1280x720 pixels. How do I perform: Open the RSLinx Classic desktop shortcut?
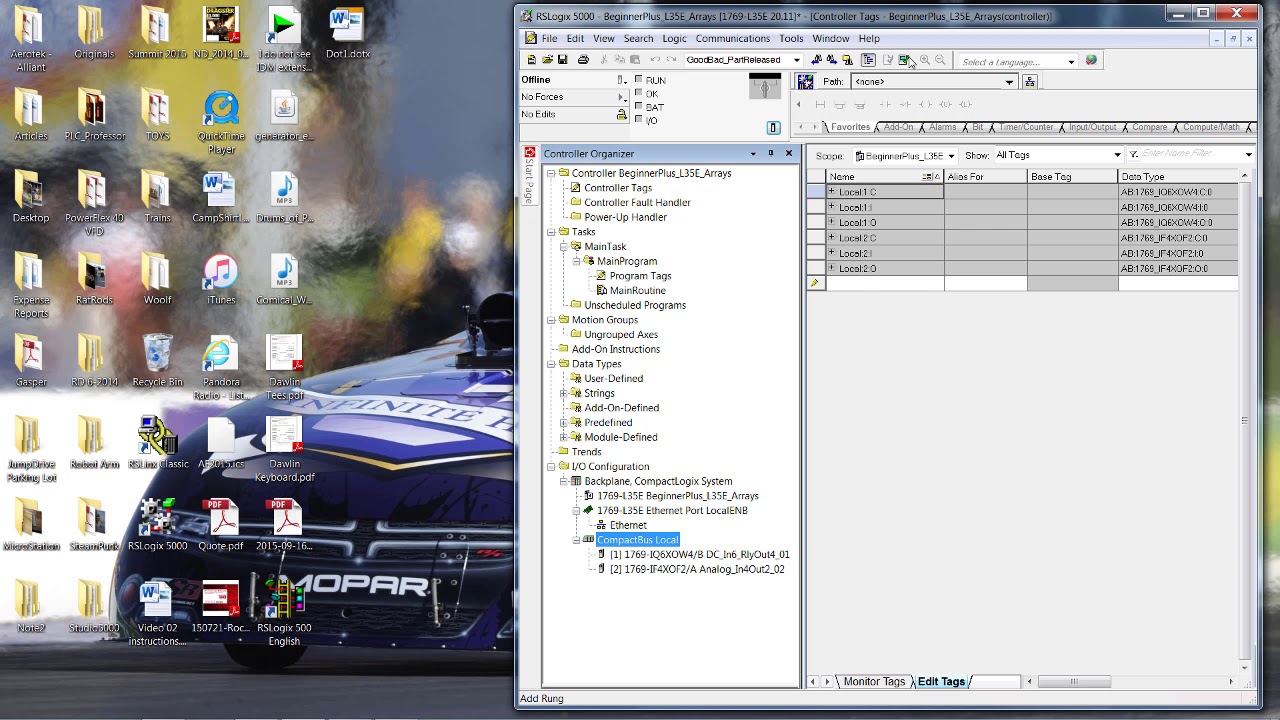tap(158, 443)
